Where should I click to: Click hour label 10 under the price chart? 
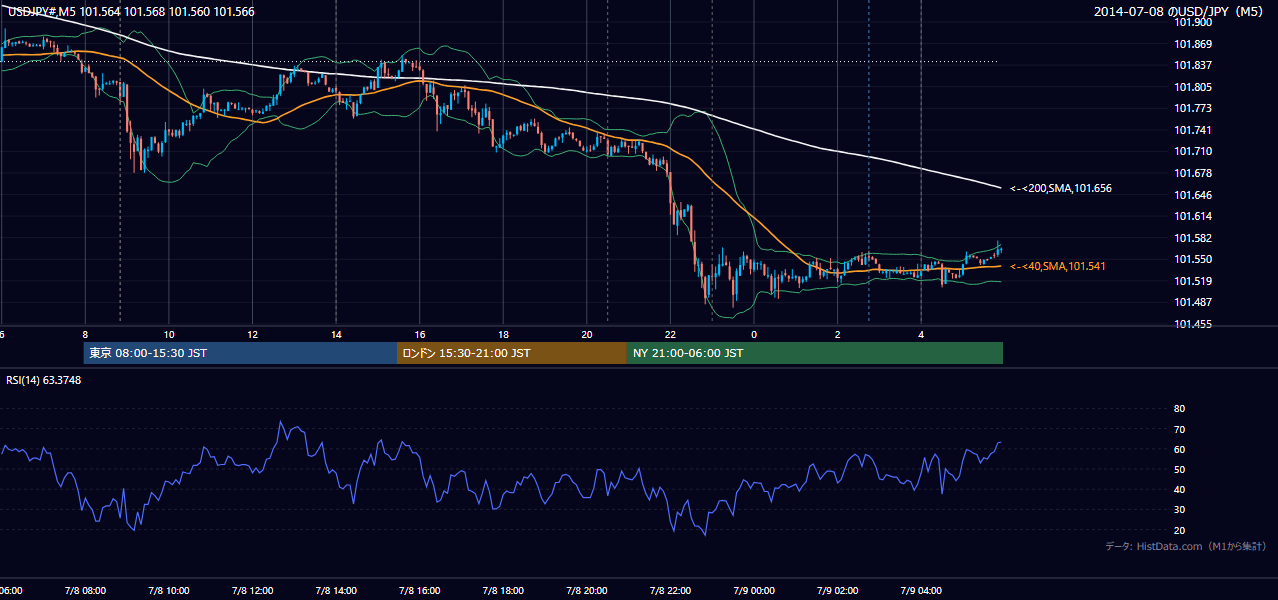click(x=169, y=334)
